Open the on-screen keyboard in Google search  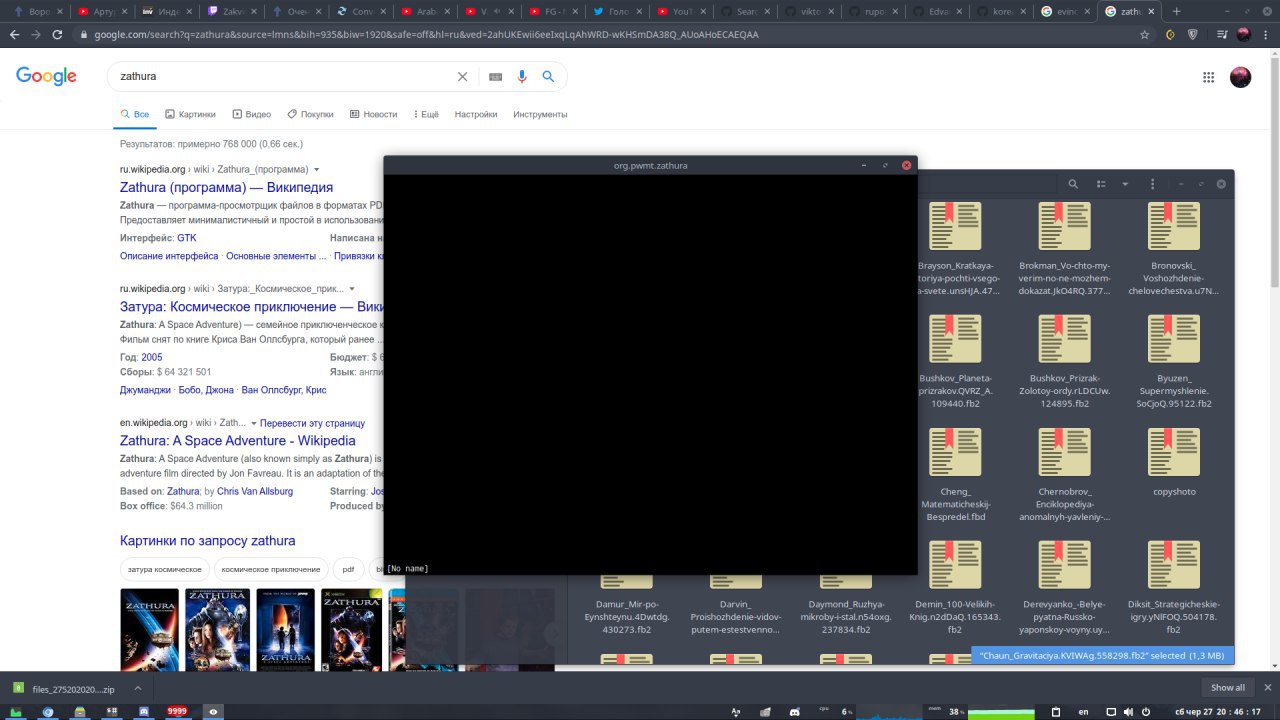point(495,77)
